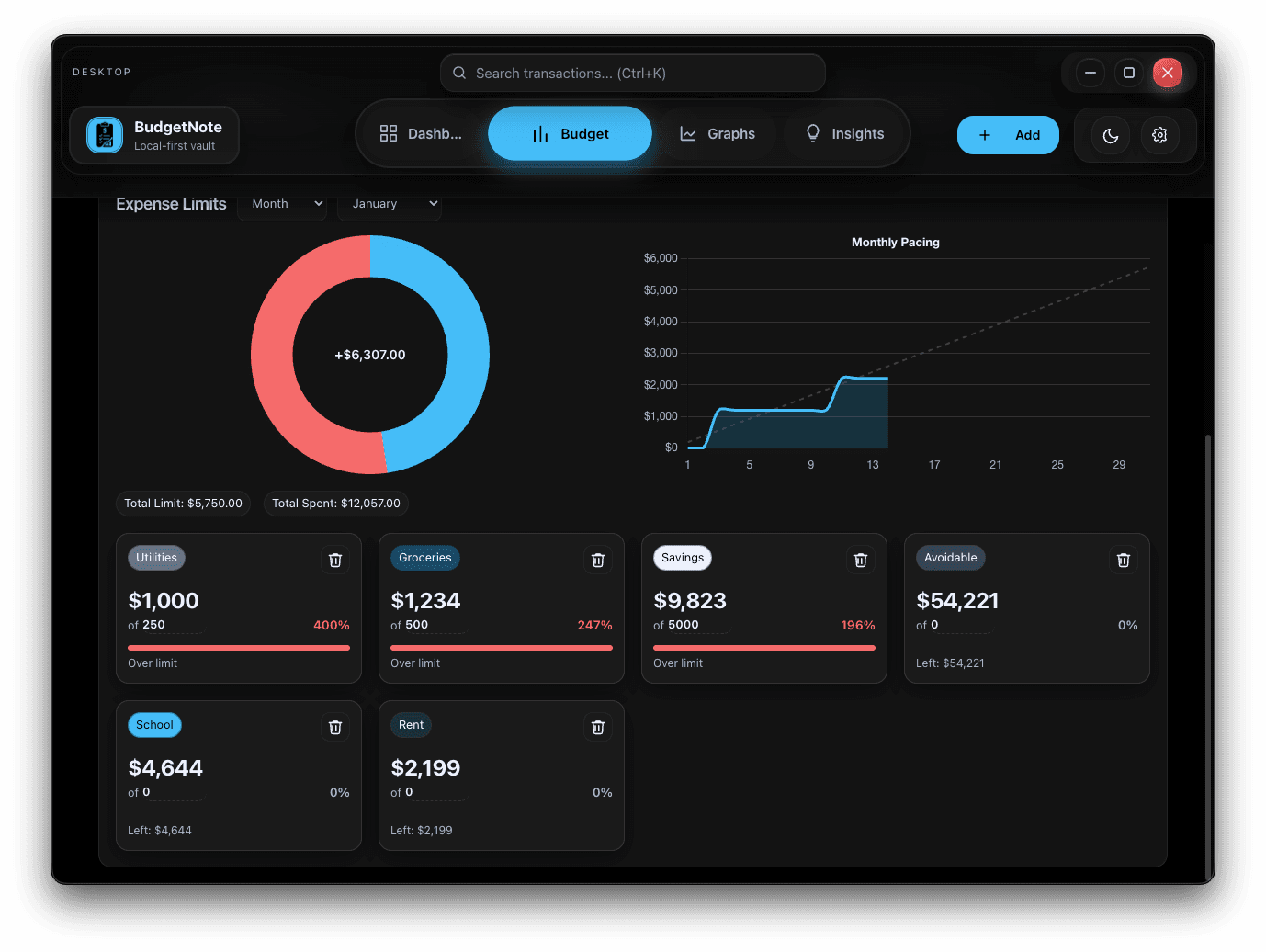Go to the Insights tab

(844, 134)
